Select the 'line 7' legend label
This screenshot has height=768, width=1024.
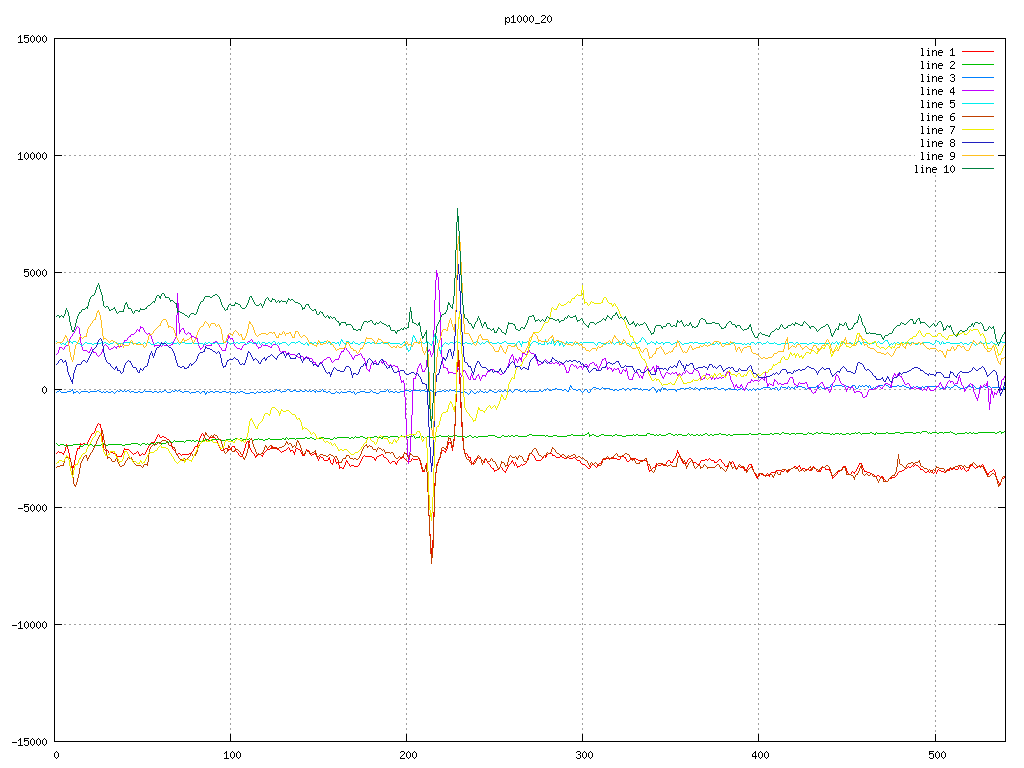(937, 131)
